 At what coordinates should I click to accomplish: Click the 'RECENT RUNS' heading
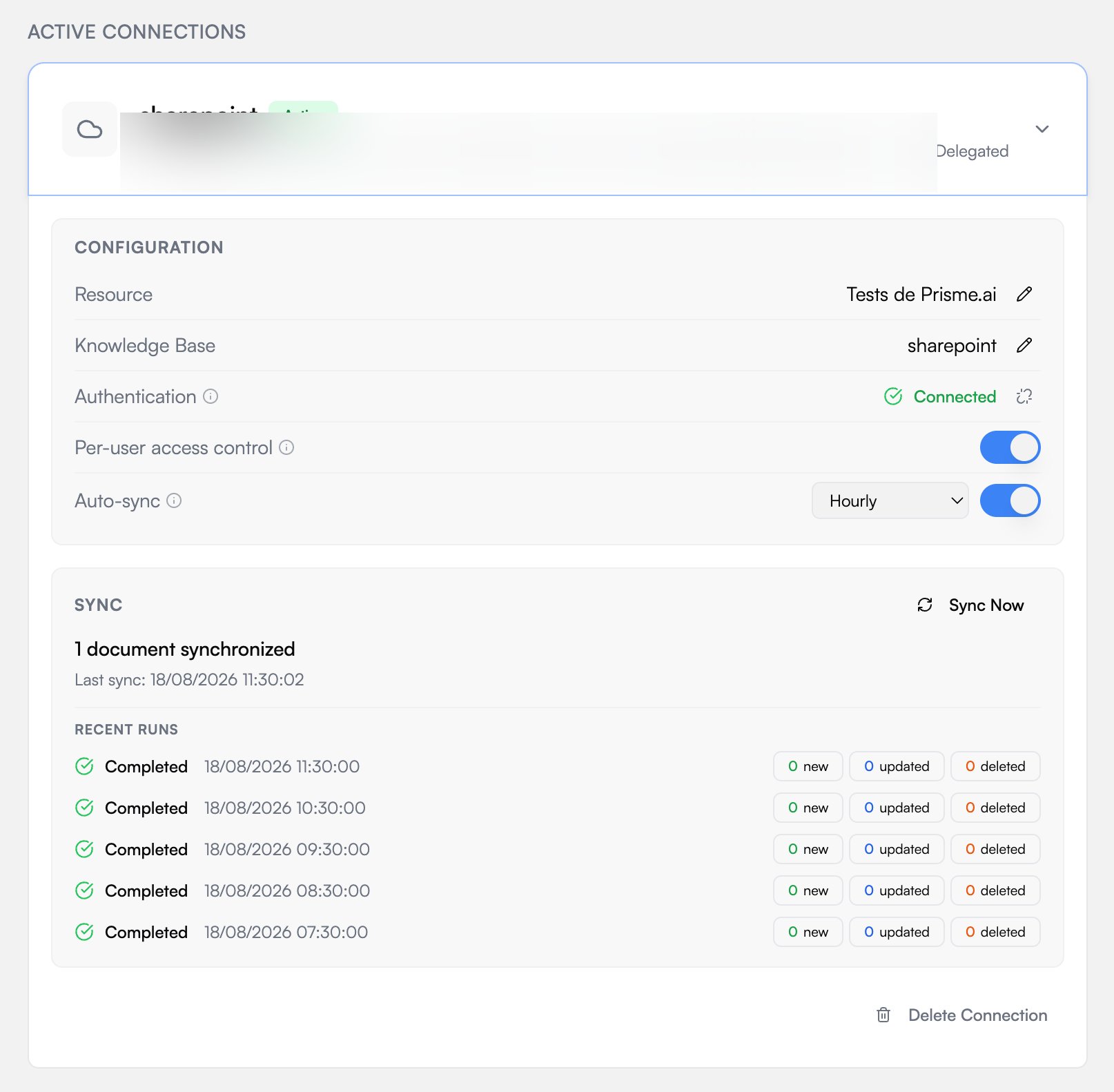(x=126, y=730)
